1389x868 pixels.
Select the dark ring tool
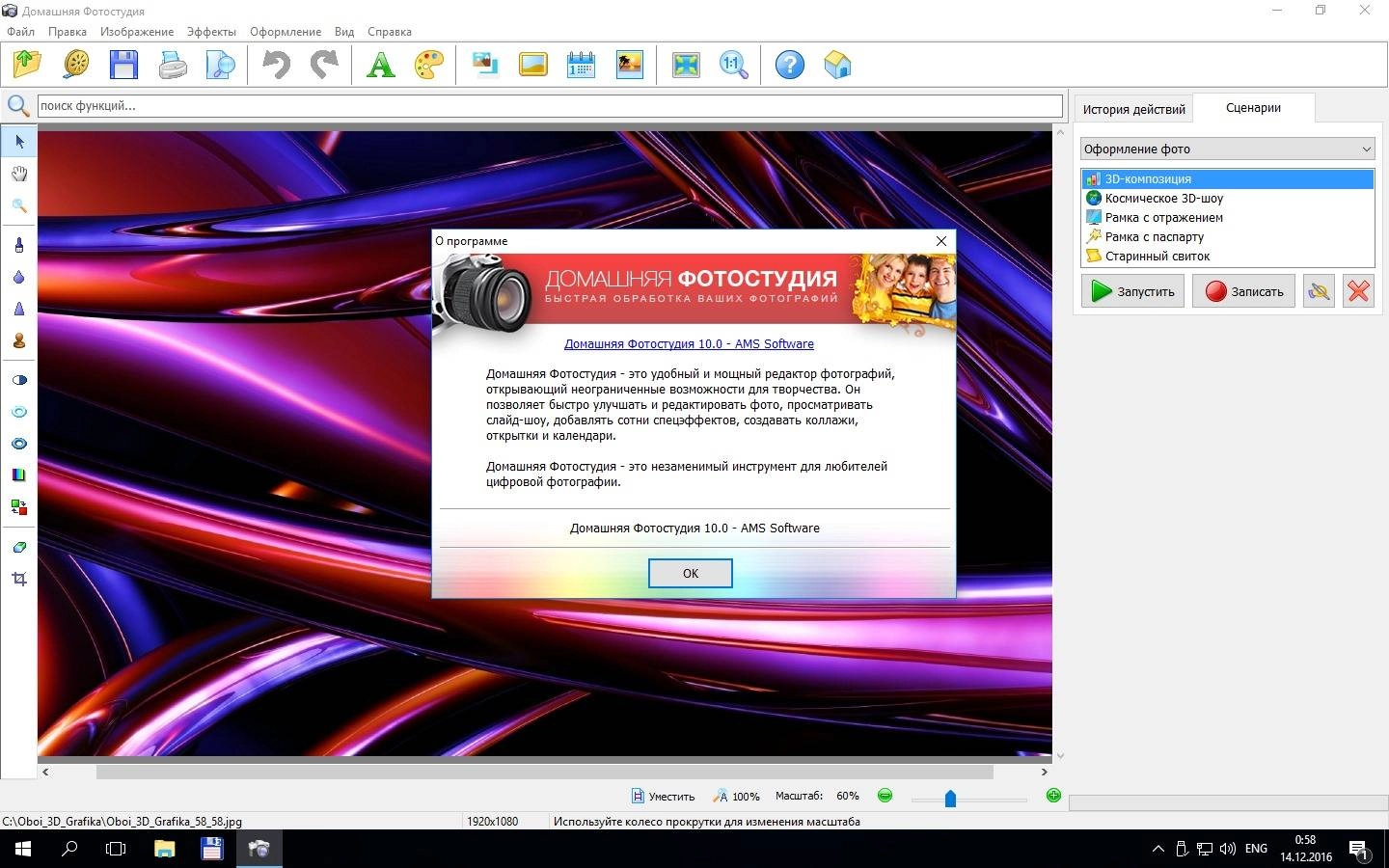[x=19, y=444]
